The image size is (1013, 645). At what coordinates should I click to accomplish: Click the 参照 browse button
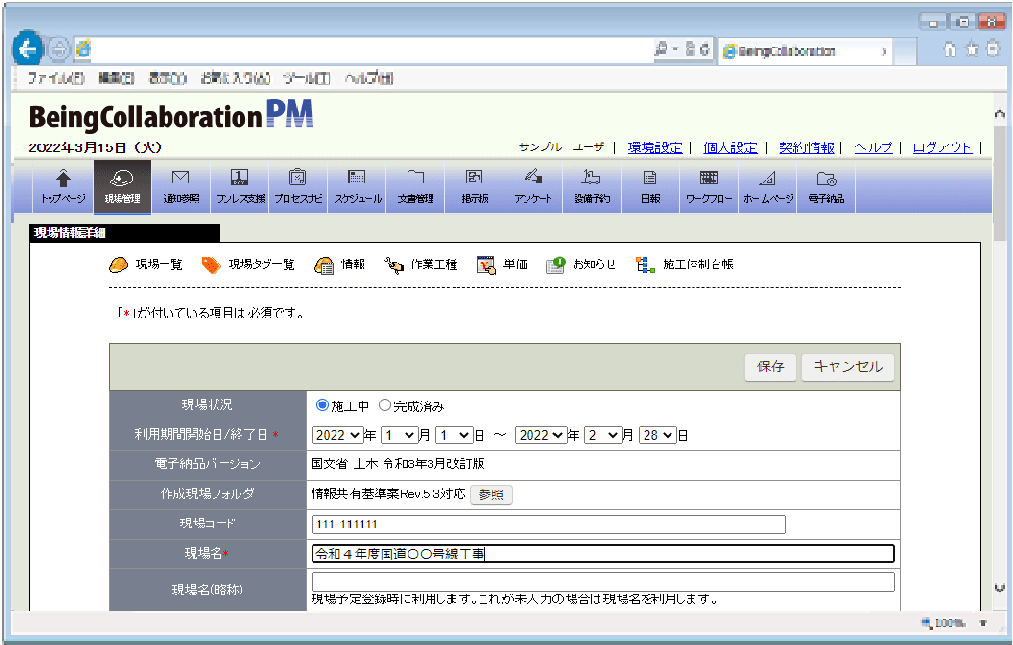click(491, 494)
